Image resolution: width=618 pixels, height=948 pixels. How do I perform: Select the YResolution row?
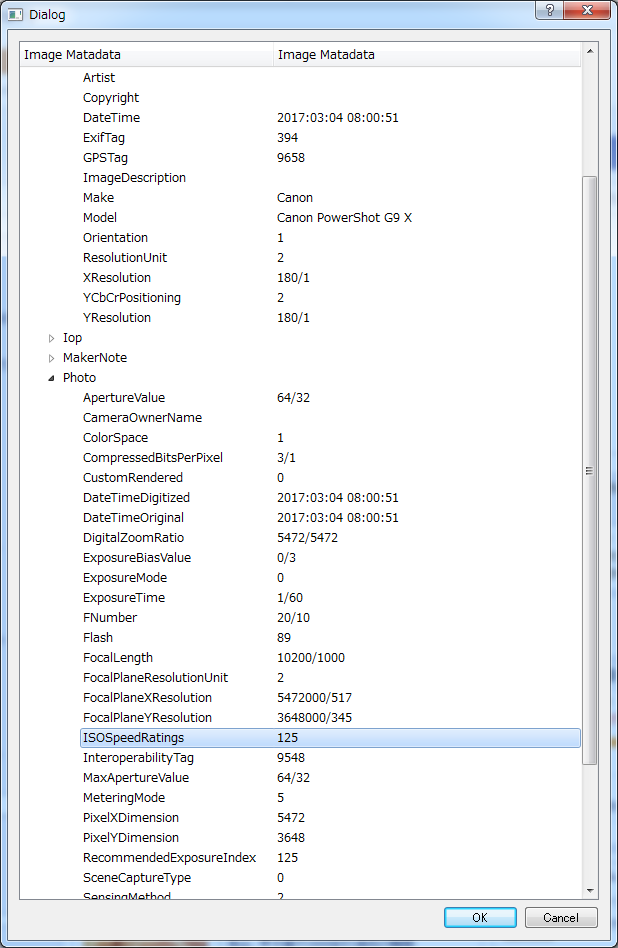coord(330,317)
